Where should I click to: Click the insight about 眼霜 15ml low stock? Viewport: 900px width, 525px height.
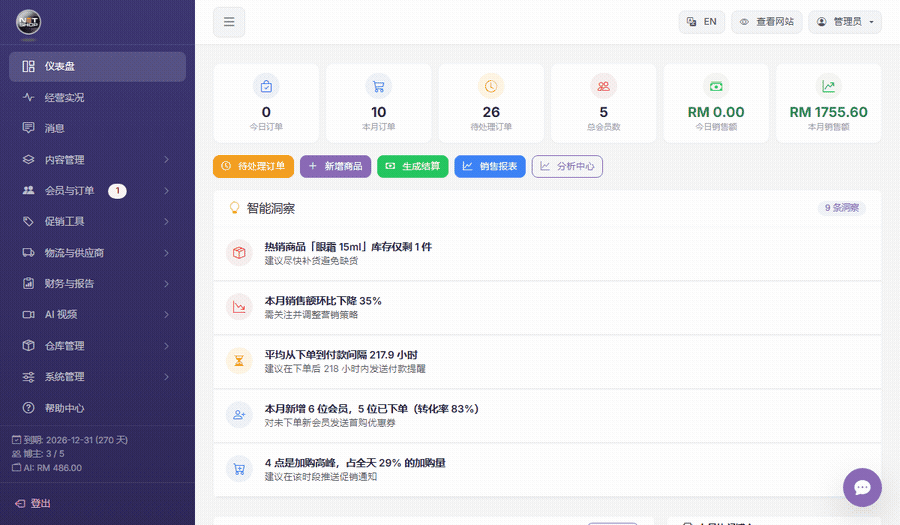[348, 247]
